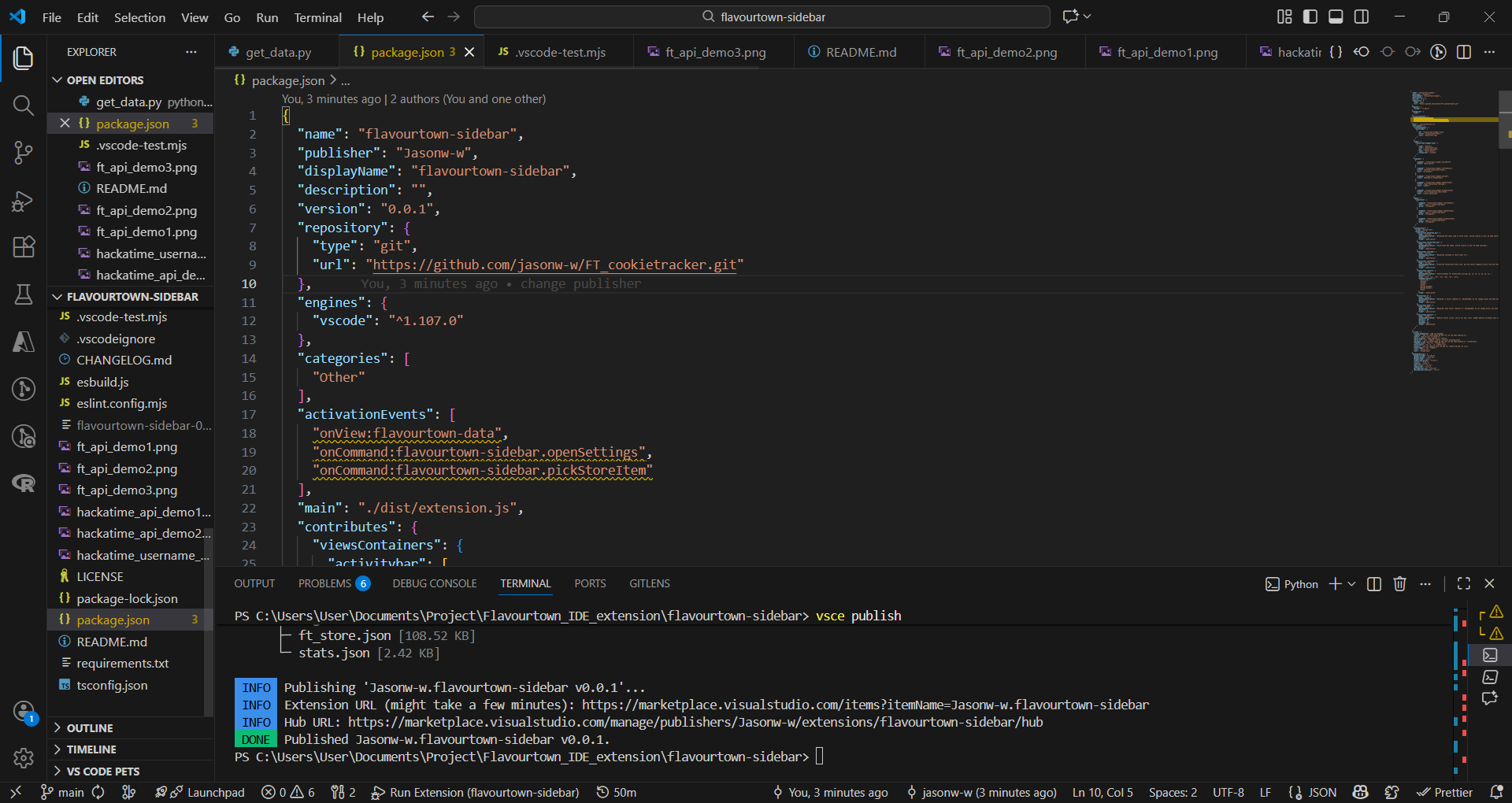Maximize the terminal panel size
1512x803 pixels.
1464,583
